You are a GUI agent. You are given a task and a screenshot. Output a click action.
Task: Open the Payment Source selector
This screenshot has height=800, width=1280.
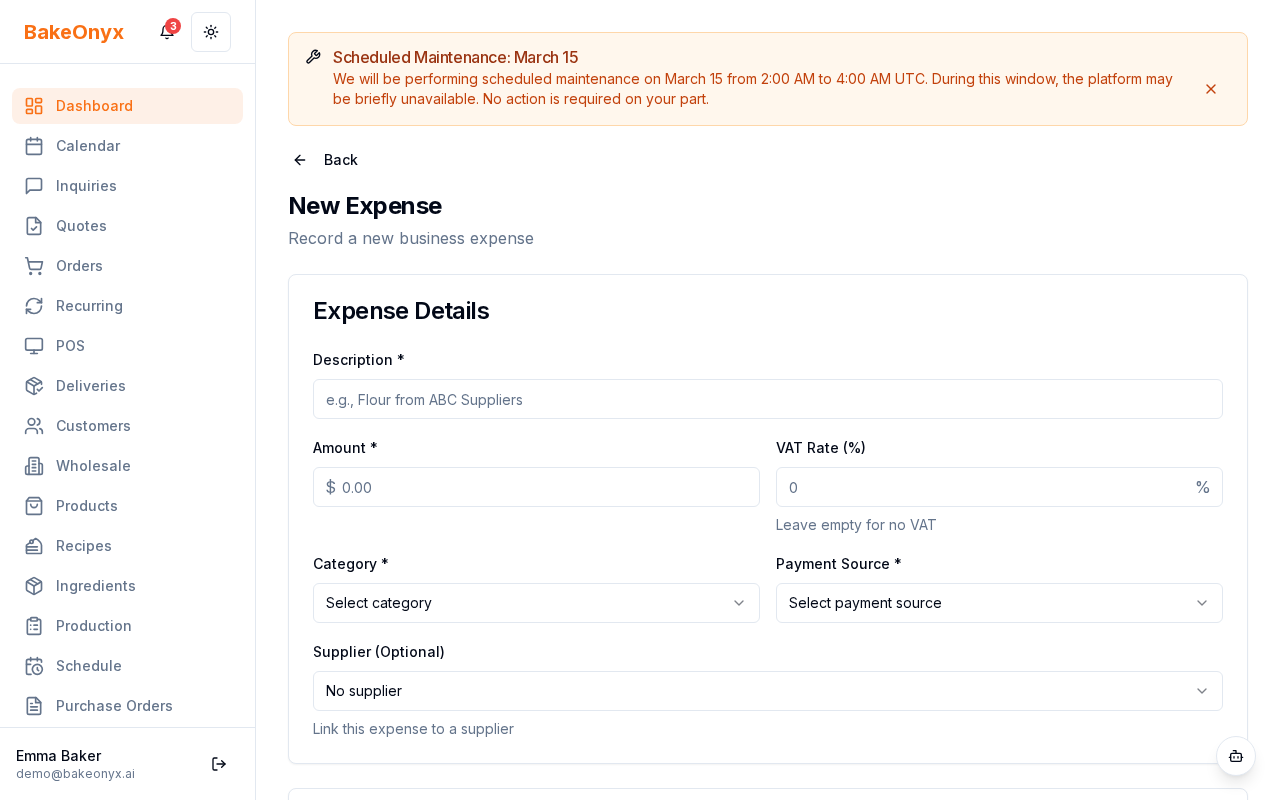[999, 603]
